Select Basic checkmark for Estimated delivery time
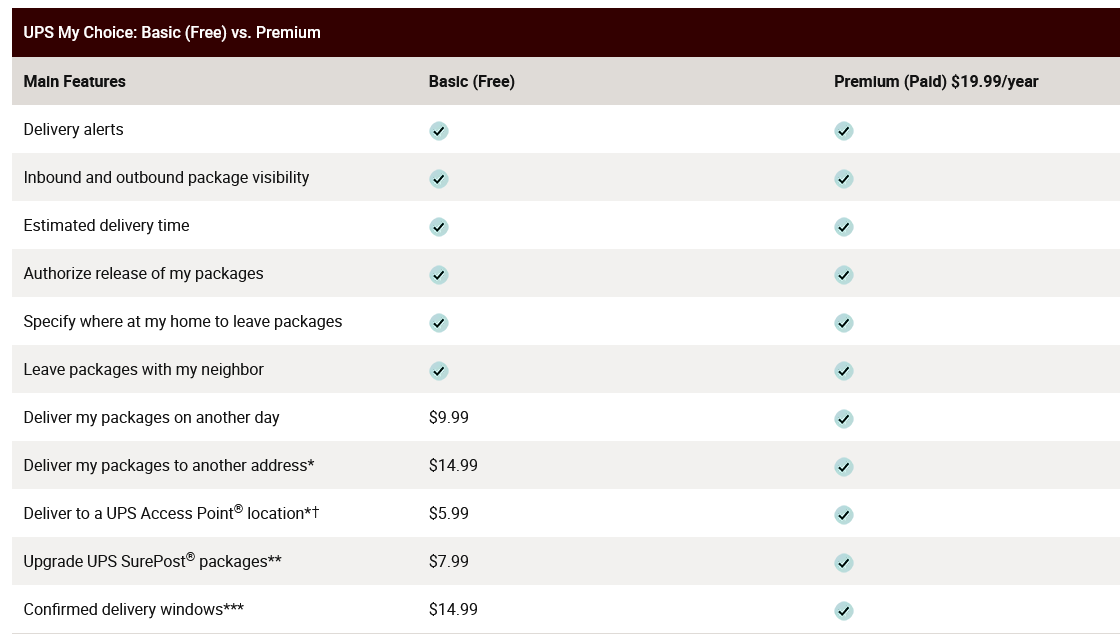 point(439,227)
